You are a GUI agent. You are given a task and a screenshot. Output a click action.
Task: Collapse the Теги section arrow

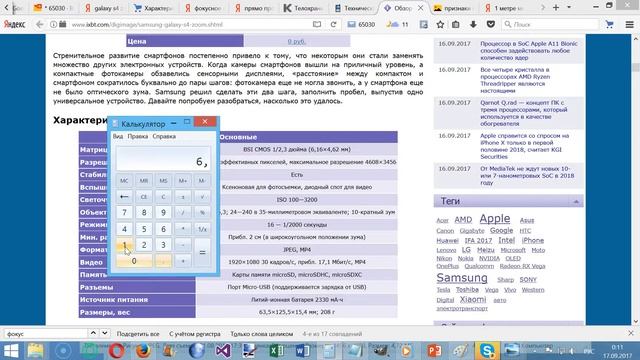click(x=576, y=201)
